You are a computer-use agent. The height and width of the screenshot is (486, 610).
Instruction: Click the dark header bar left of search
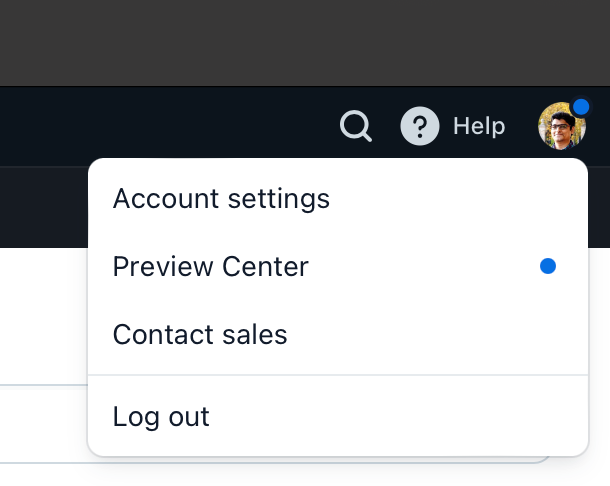(x=150, y=127)
